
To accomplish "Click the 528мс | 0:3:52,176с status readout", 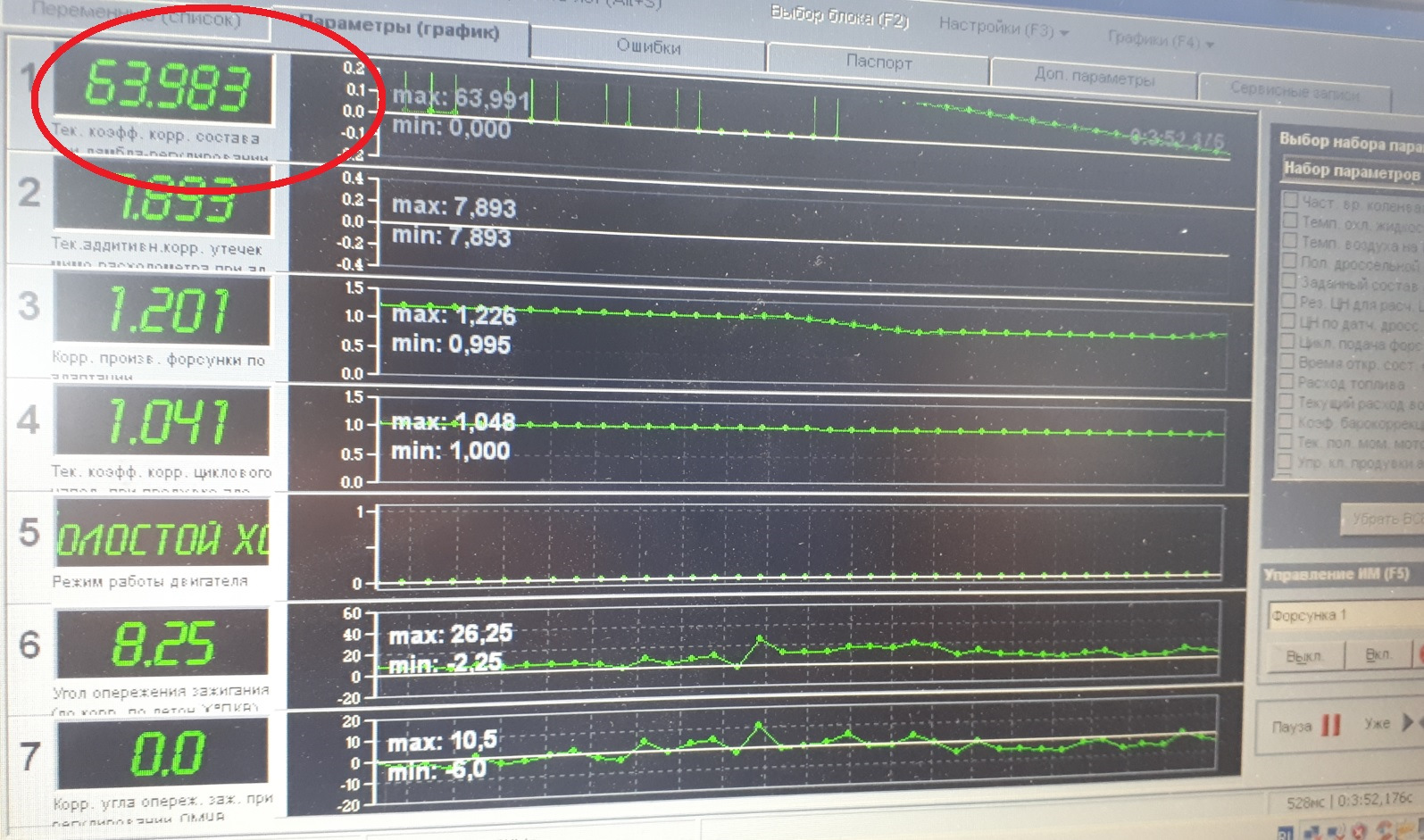I will 1349,801.
